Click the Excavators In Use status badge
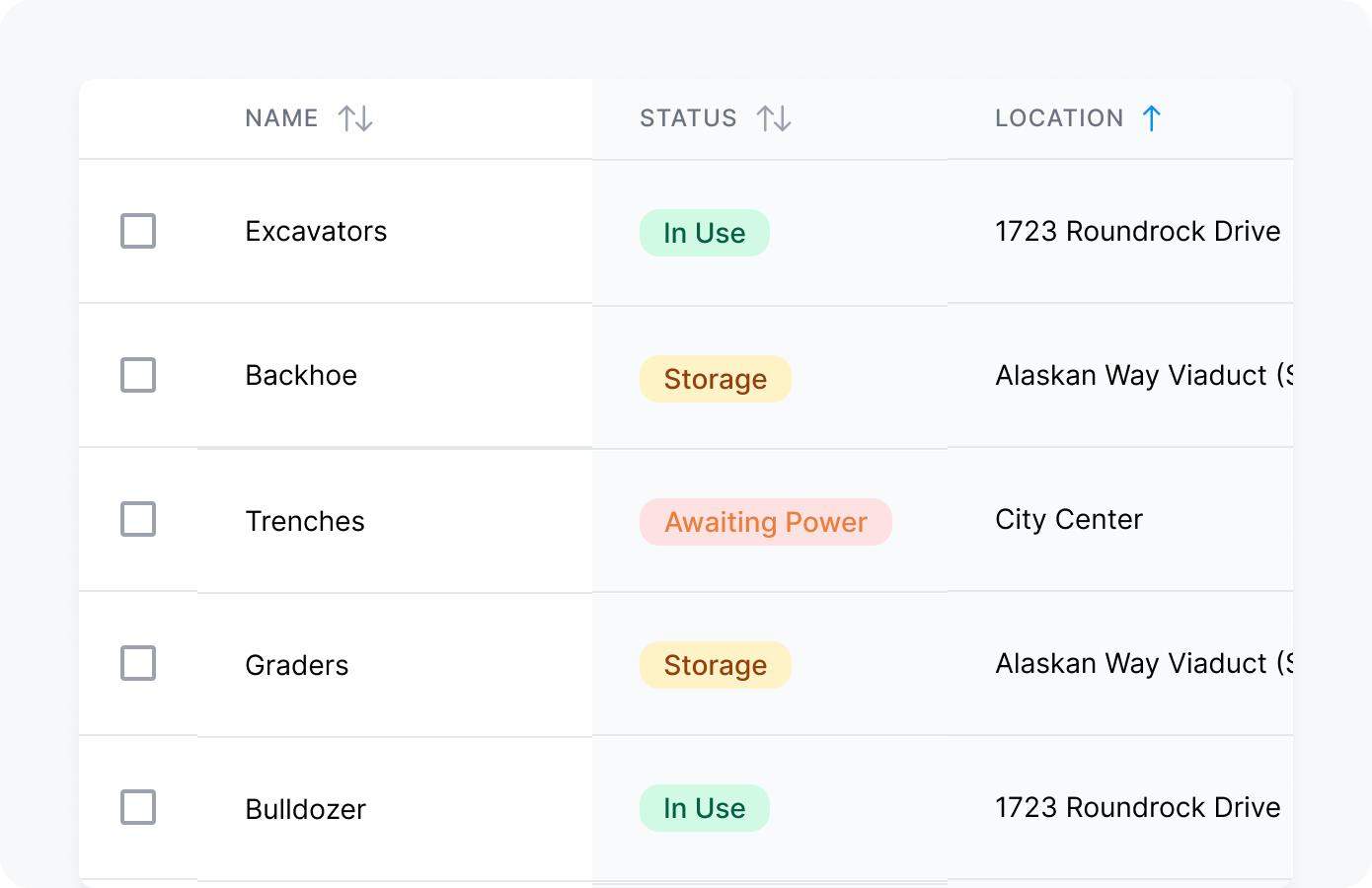The height and width of the screenshot is (888, 1372). [704, 233]
